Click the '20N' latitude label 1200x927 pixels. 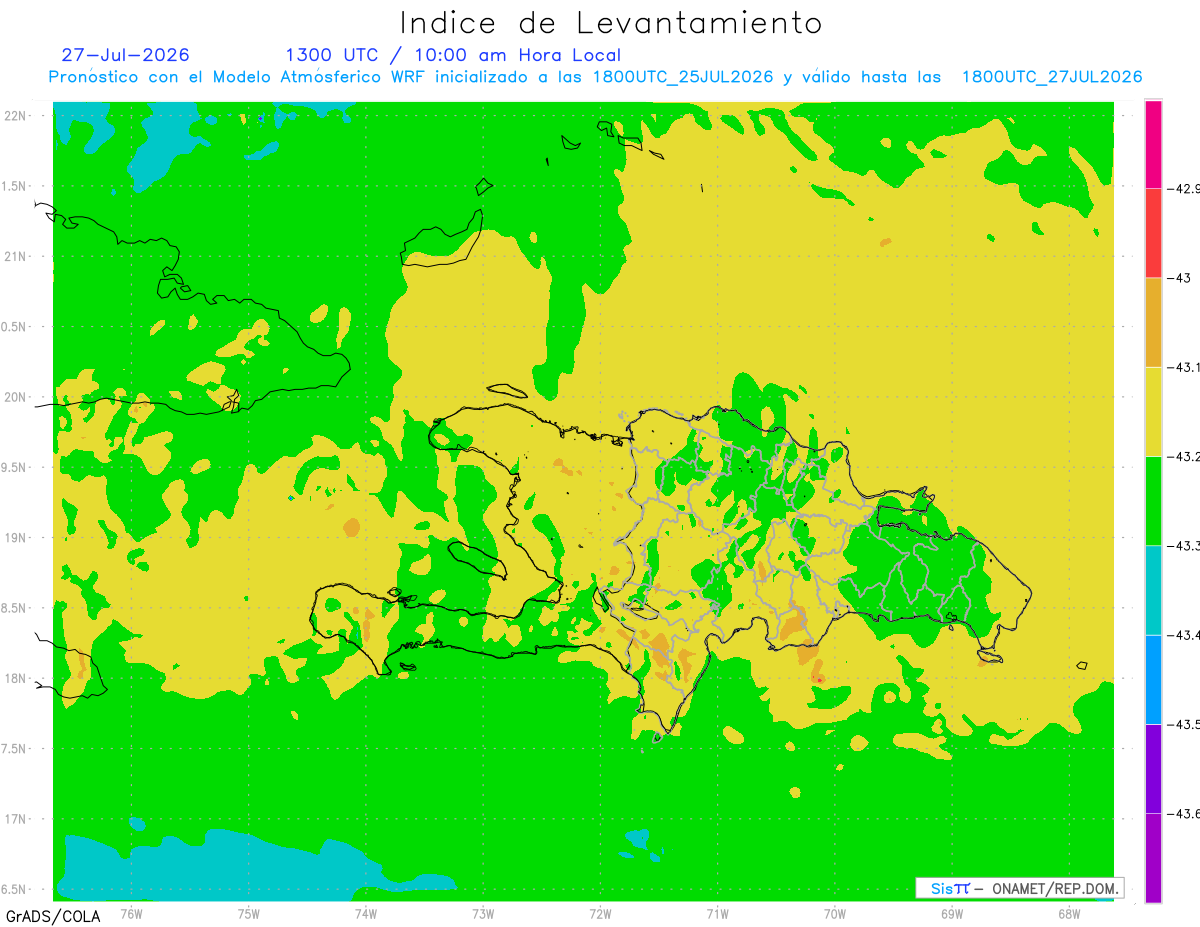click(x=17, y=397)
